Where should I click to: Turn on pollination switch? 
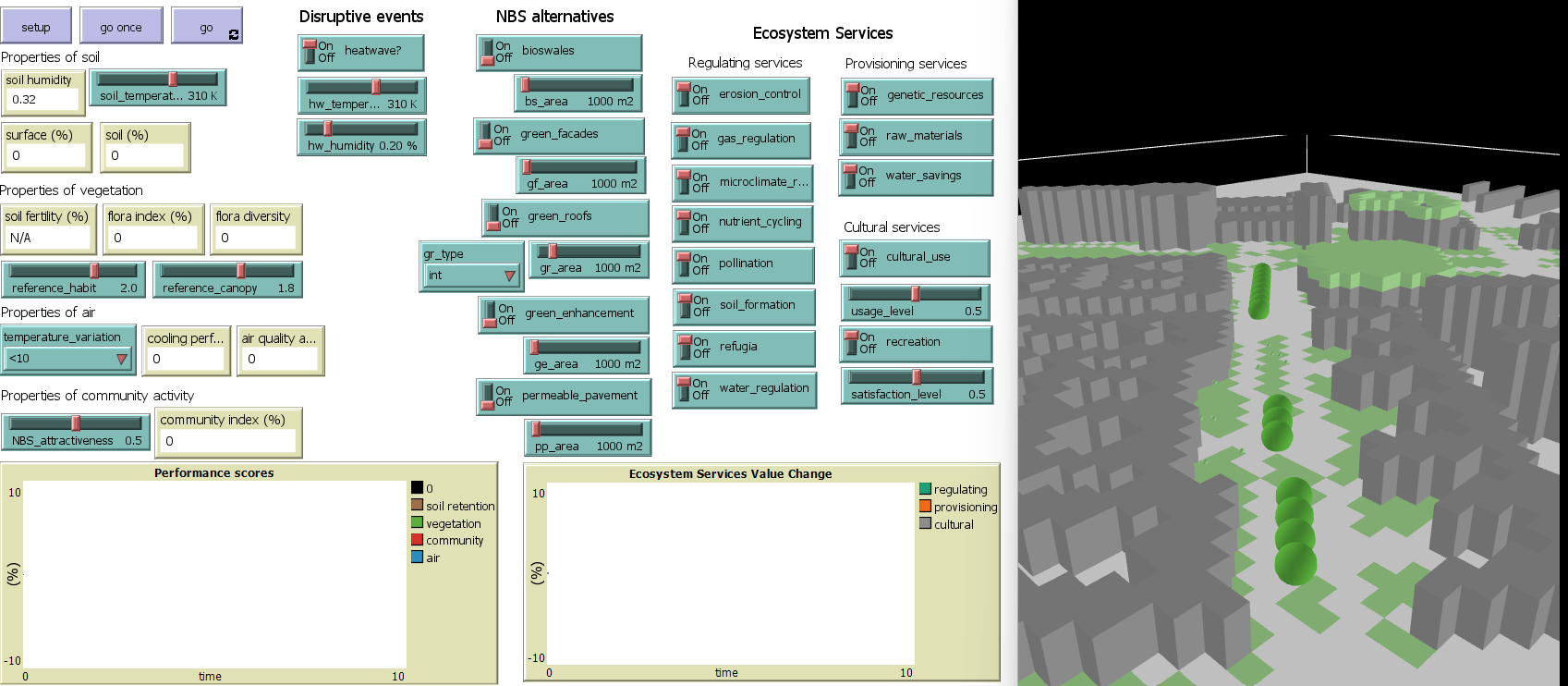[x=743, y=265]
